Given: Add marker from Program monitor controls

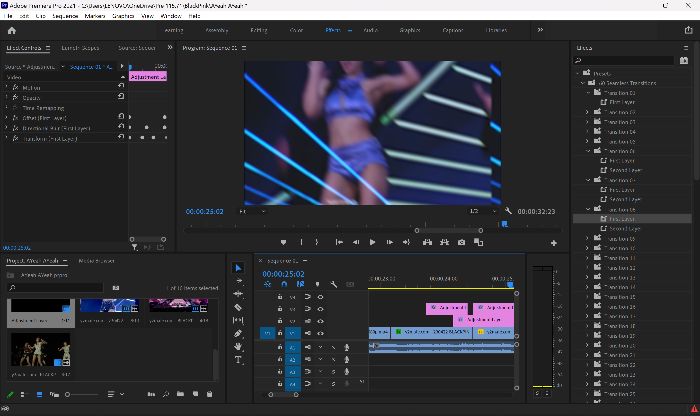Looking at the screenshot, I should (x=283, y=242).
